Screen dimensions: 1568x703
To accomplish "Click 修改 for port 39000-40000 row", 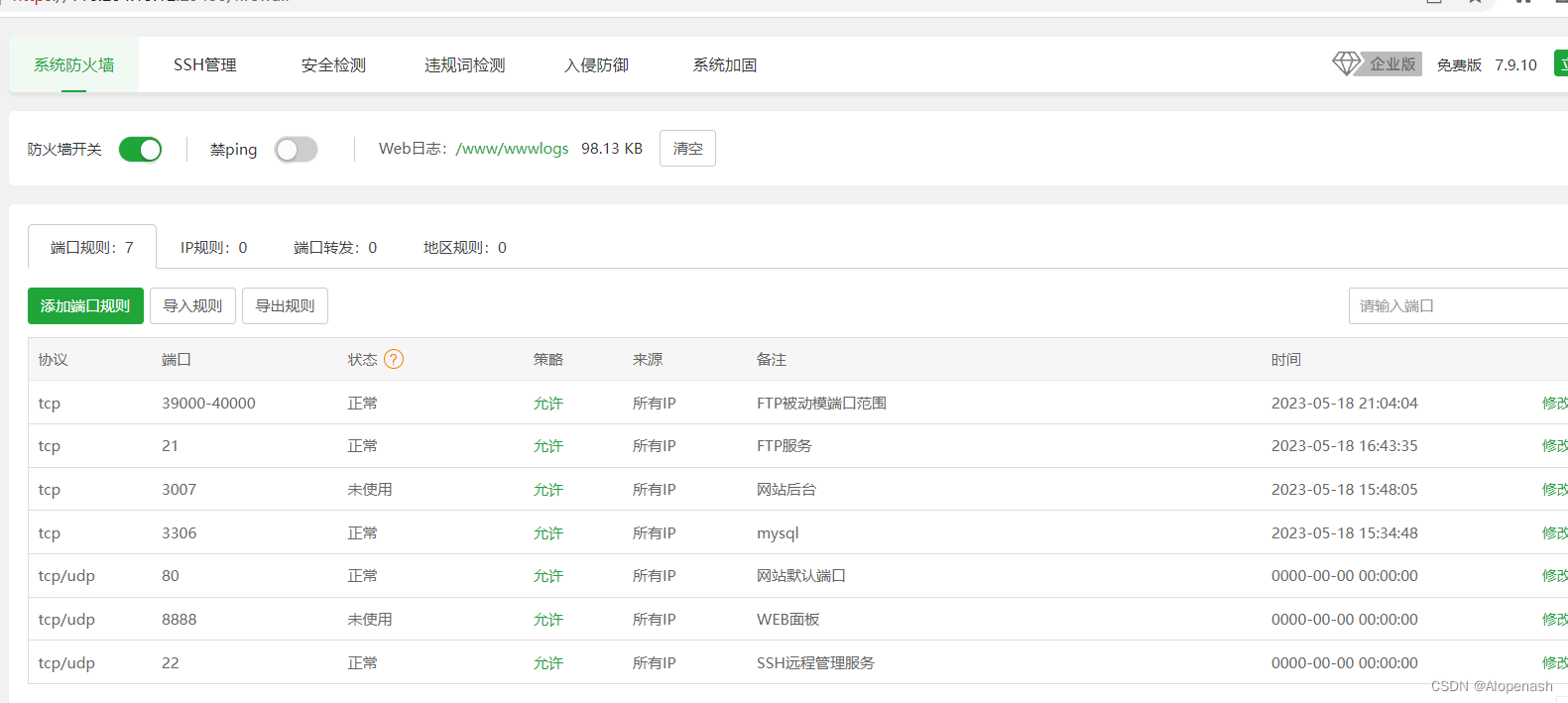I will 1554,403.
